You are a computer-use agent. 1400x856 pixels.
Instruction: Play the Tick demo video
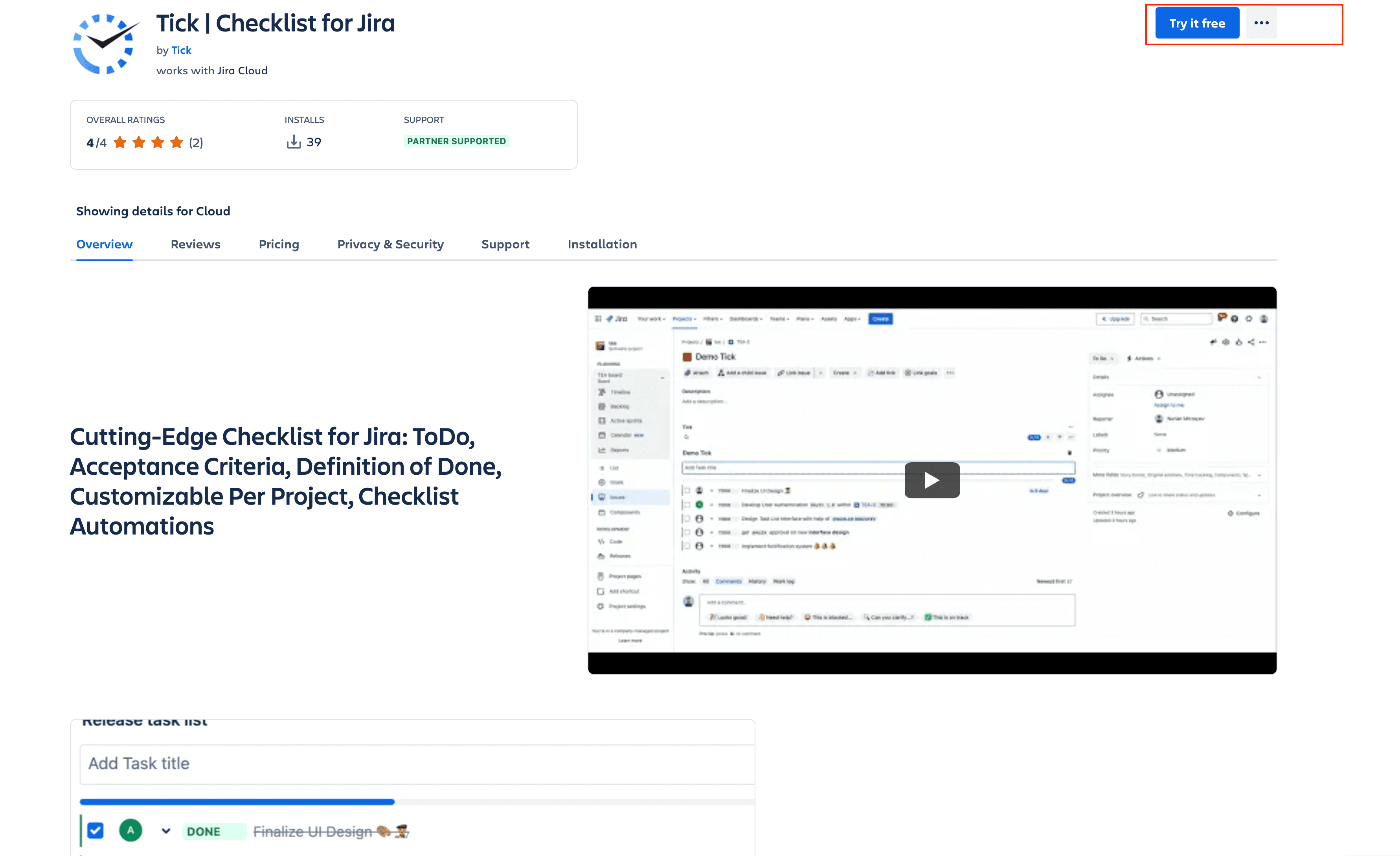click(932, 480)
